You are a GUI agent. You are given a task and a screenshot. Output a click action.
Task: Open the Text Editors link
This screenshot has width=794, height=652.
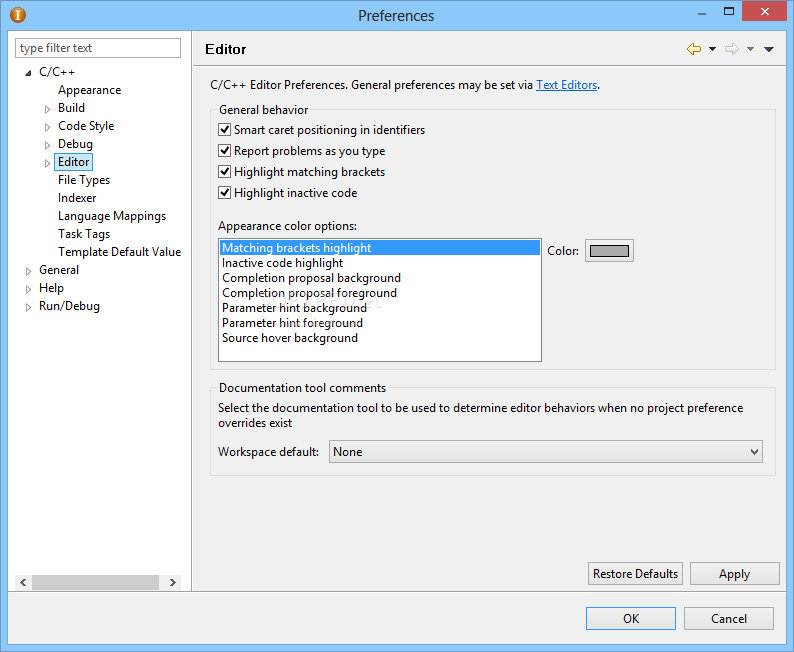click(x=567, y=85)
